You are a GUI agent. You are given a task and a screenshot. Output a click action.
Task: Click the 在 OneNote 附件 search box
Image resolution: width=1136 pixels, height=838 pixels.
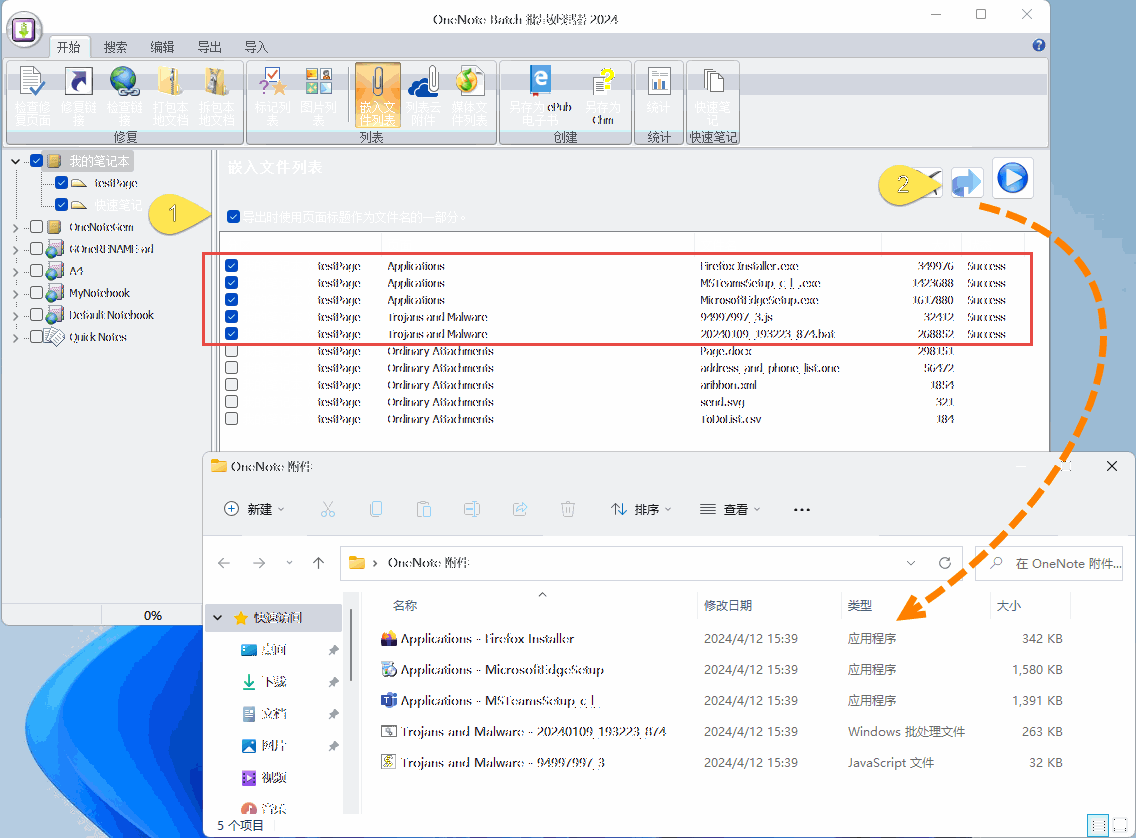tap(1050, 563)
